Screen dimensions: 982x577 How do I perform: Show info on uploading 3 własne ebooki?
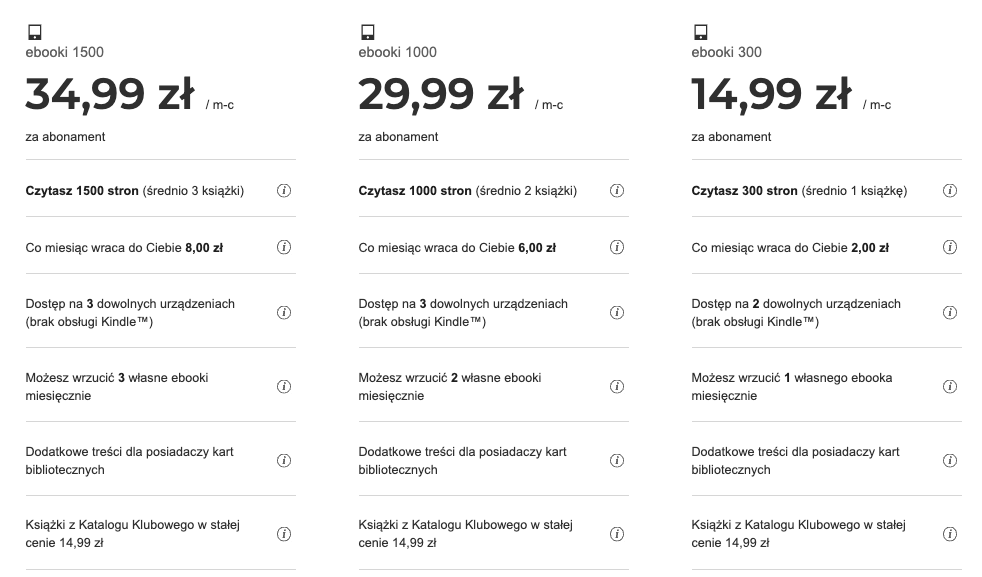[x=284, y=386]
